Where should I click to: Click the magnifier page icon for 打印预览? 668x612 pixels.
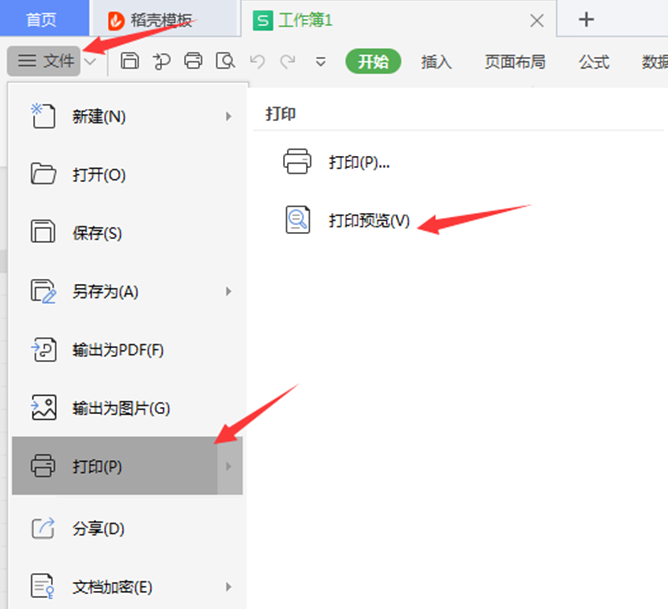point(297,220)
